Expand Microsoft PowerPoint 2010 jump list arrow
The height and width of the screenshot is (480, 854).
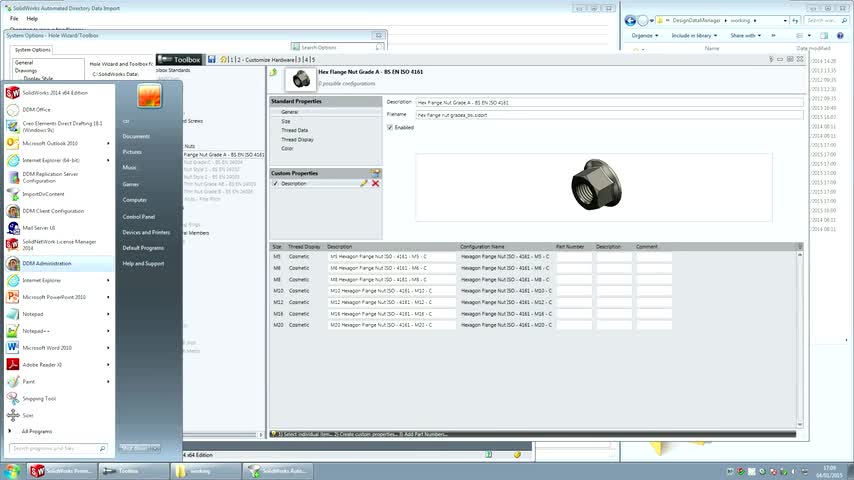pyautogui.click(x=108, y=297)
